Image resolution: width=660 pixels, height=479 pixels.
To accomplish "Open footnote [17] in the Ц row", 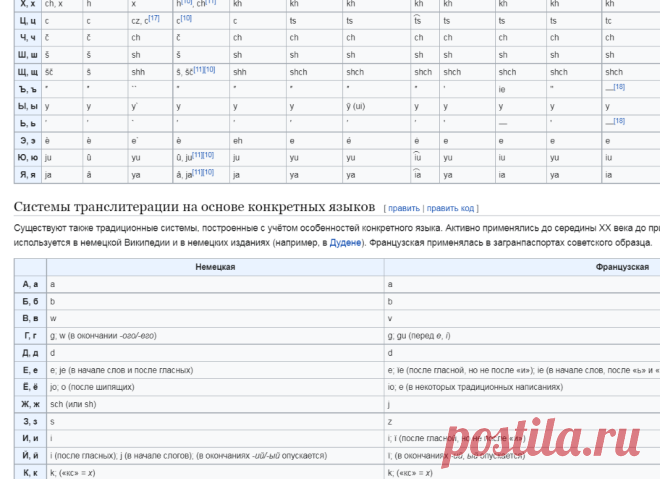I will 154,19.
